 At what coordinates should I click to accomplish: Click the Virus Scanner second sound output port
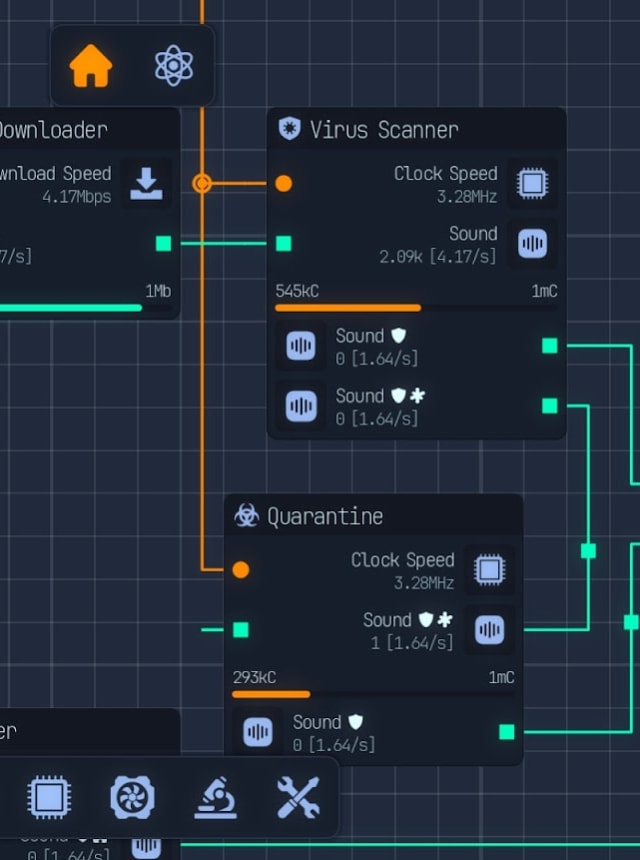coord(549,406)
